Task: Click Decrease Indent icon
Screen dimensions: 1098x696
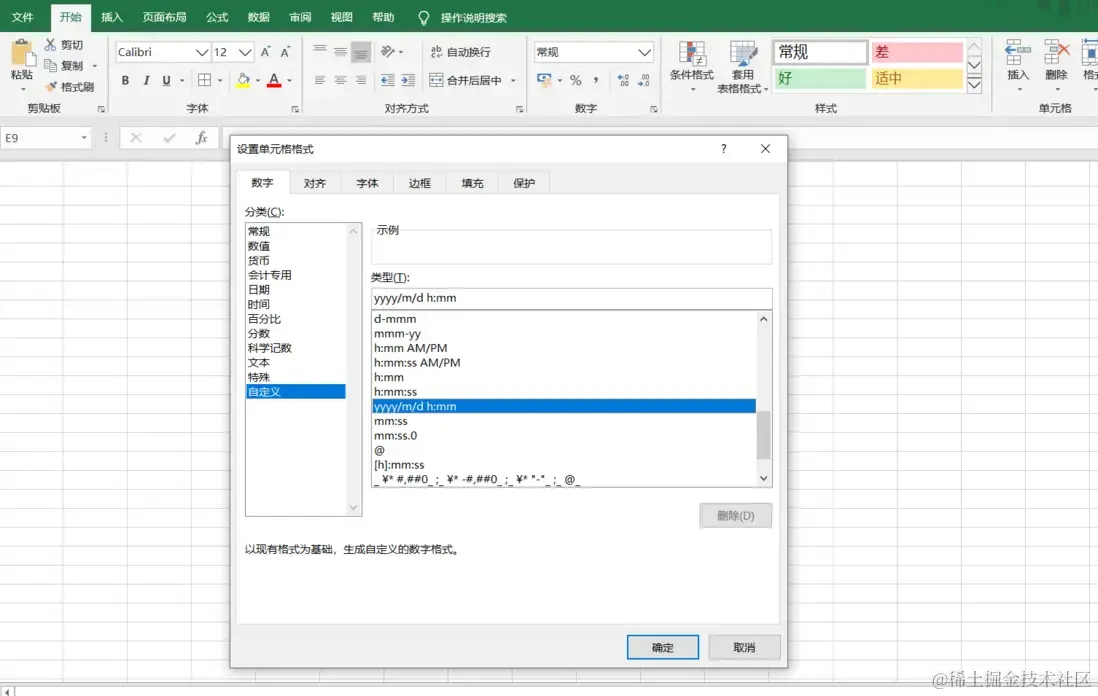Action: pyautogui.click(x=387, y=81)
